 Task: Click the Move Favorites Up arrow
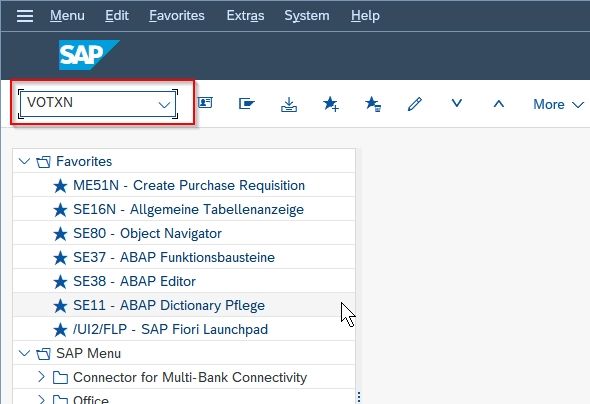coord(499,103)
